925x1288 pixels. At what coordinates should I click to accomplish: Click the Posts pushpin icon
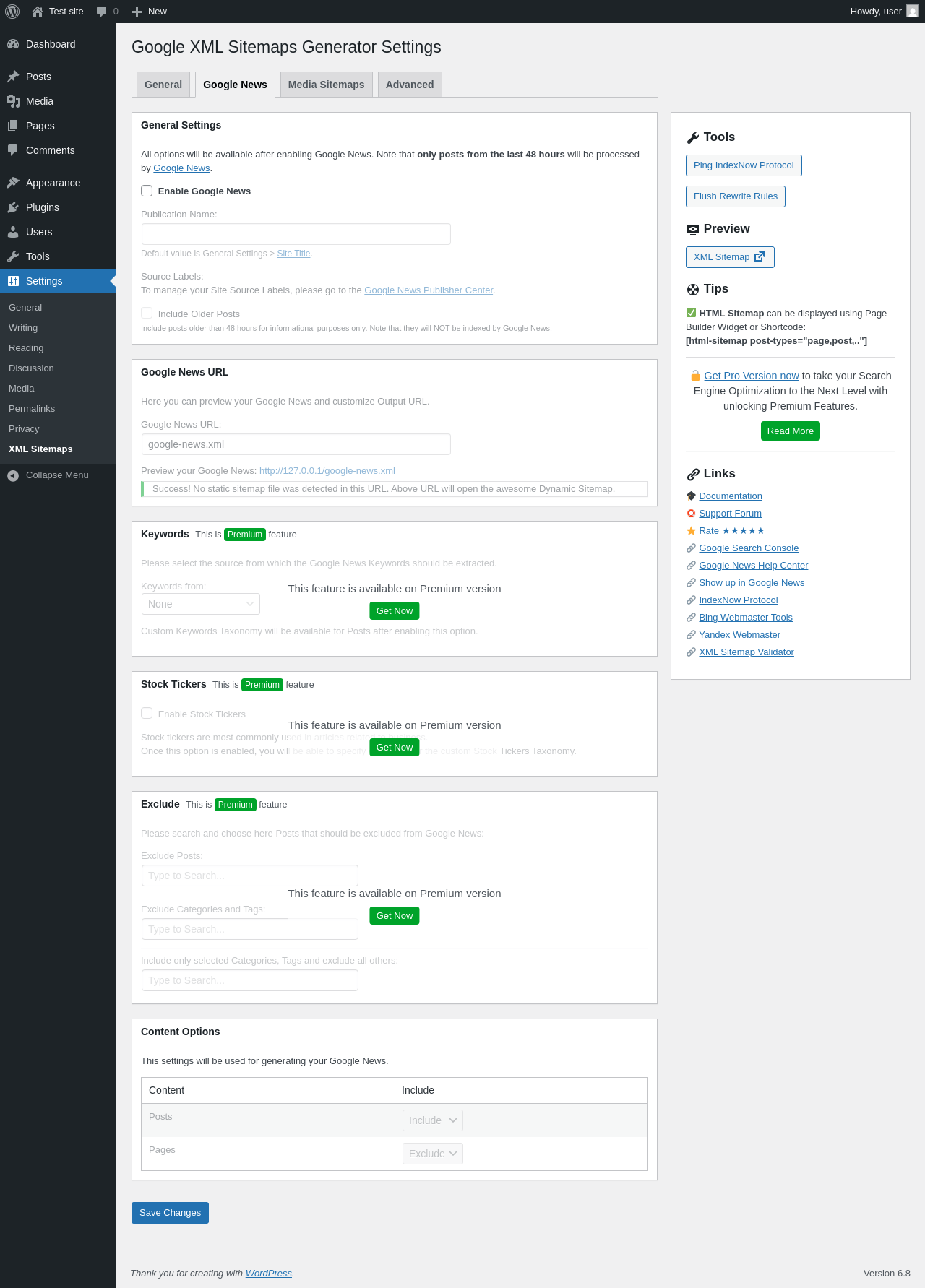(13, 77)
